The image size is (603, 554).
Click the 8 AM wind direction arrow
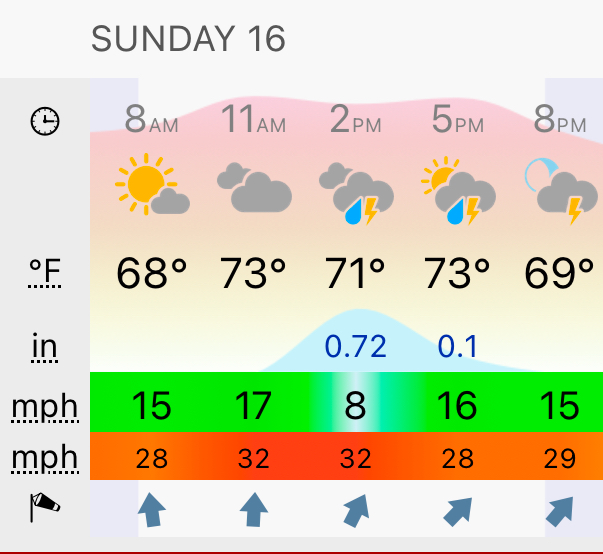(152, 510)
